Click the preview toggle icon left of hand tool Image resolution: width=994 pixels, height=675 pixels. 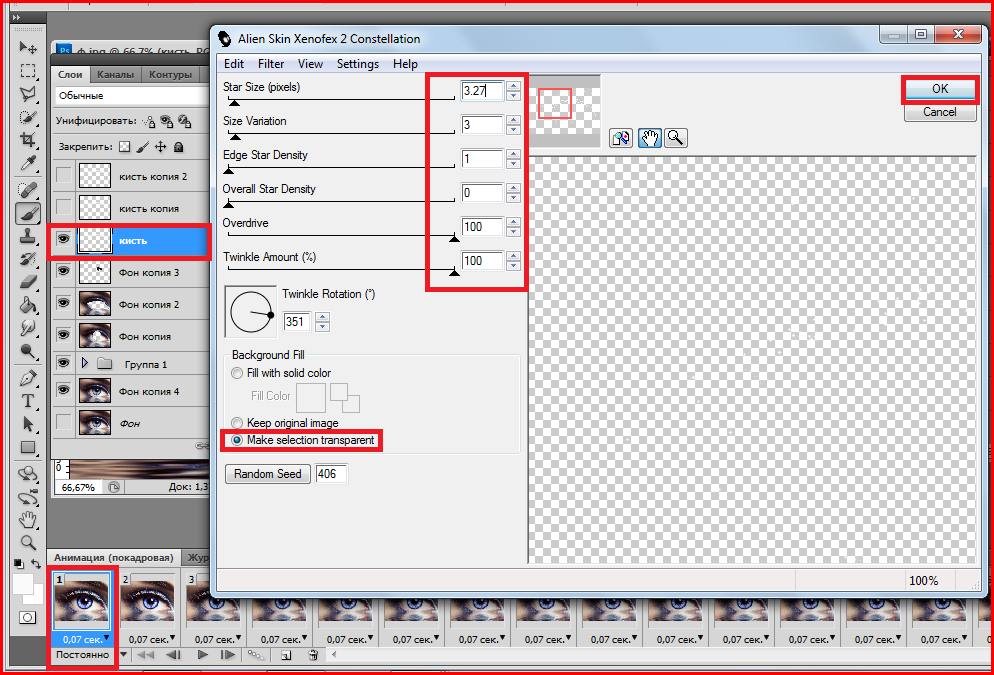tap(621, 138)
